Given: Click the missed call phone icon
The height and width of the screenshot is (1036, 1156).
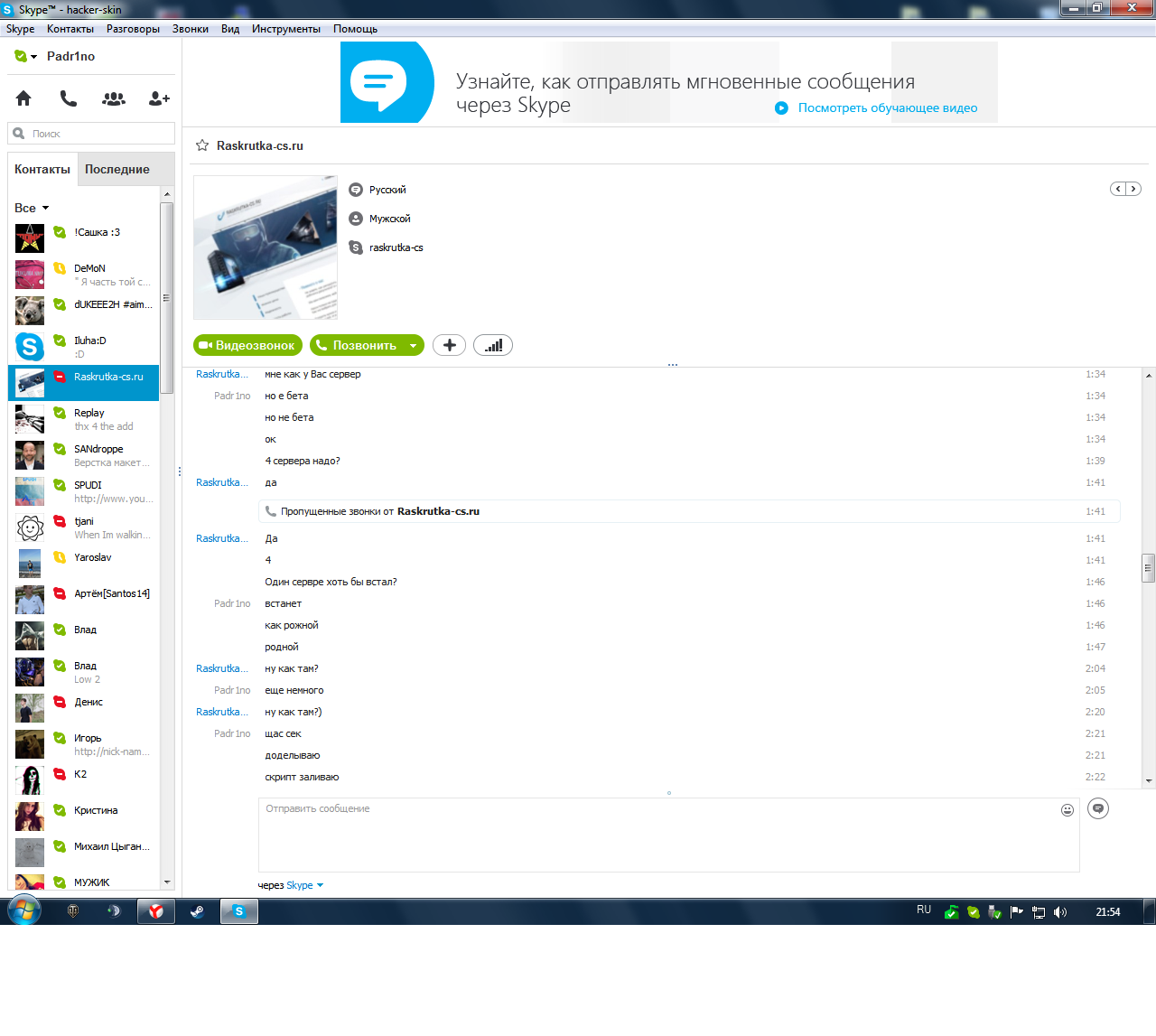Looking at the screenshot, I should (x=271, y=511).
